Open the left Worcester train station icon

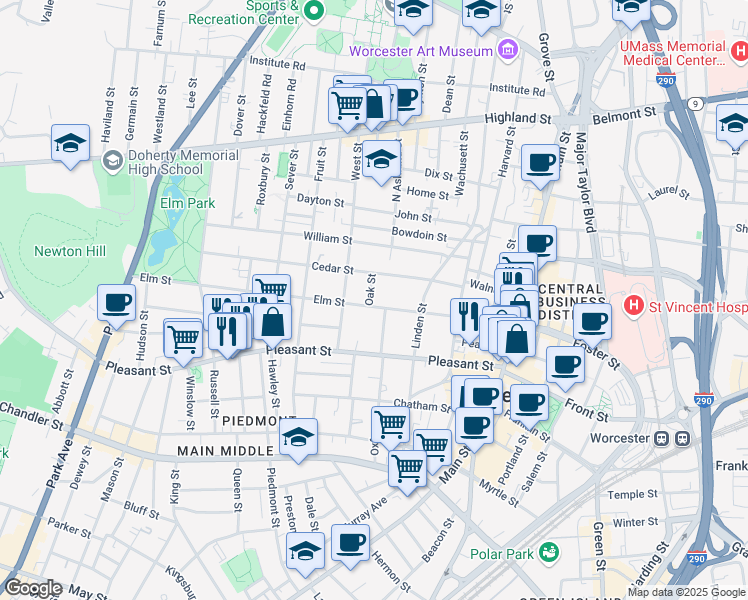pos(661,439)
